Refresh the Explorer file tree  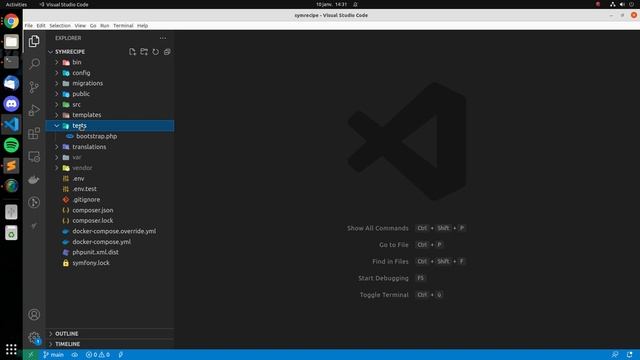156,52
